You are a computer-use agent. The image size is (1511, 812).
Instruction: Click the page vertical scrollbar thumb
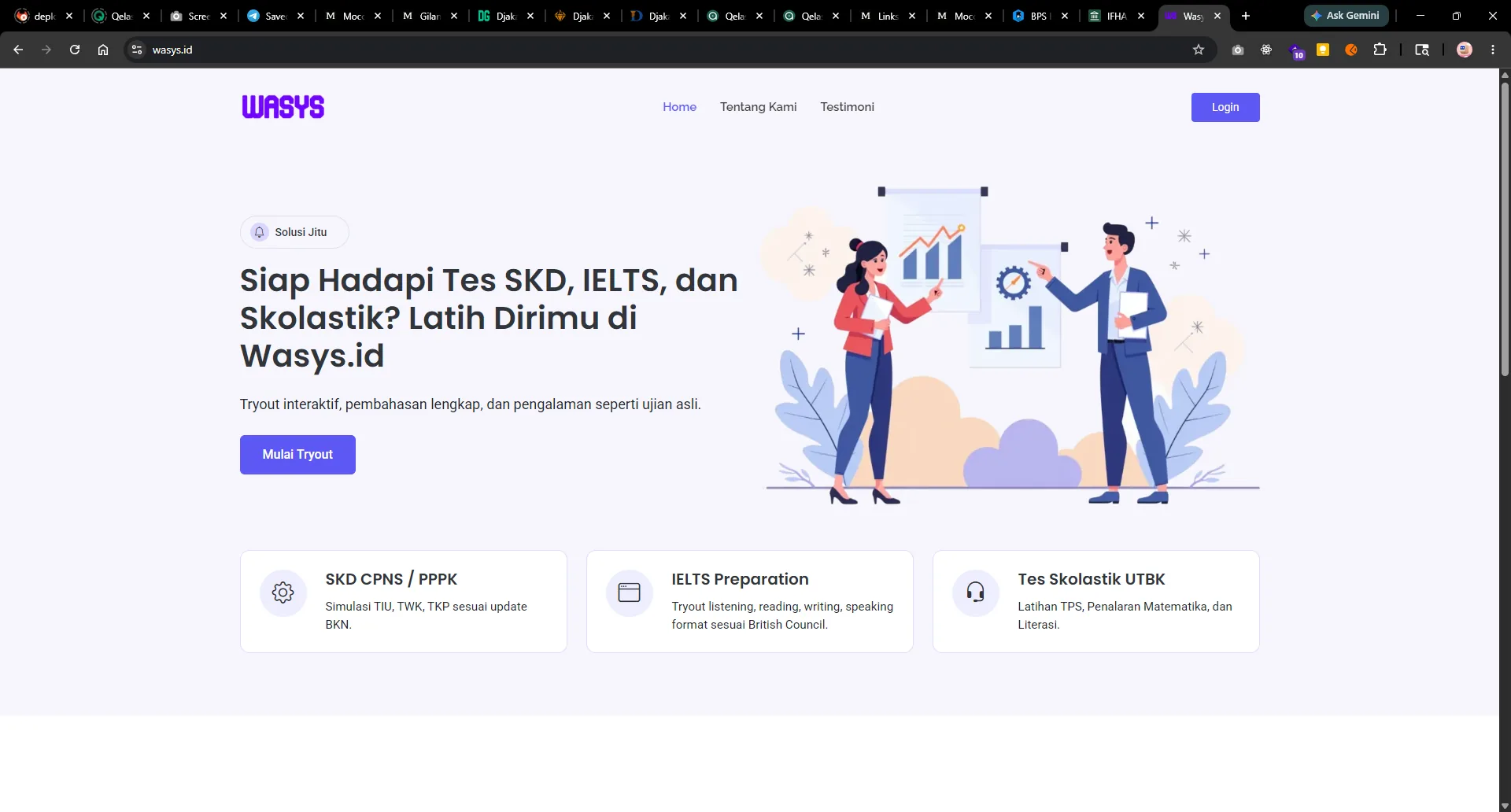1505,228
